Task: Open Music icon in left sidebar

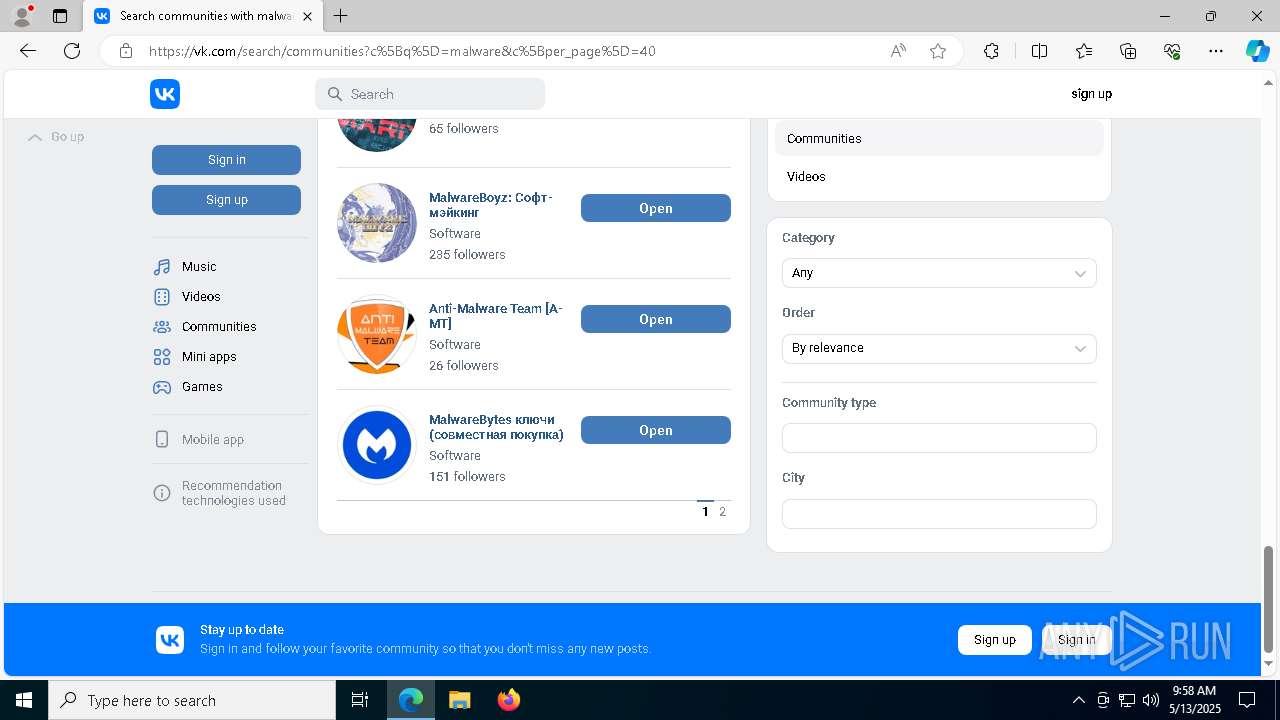Action: click(x=162, y=267)
